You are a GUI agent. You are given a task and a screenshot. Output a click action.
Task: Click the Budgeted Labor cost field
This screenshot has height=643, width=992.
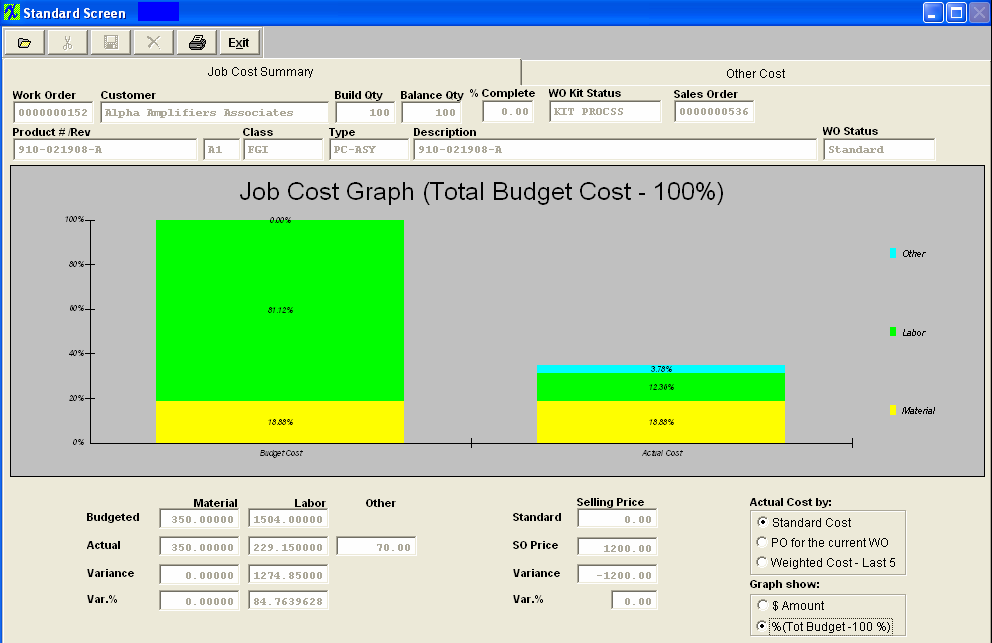click(288, 519)
